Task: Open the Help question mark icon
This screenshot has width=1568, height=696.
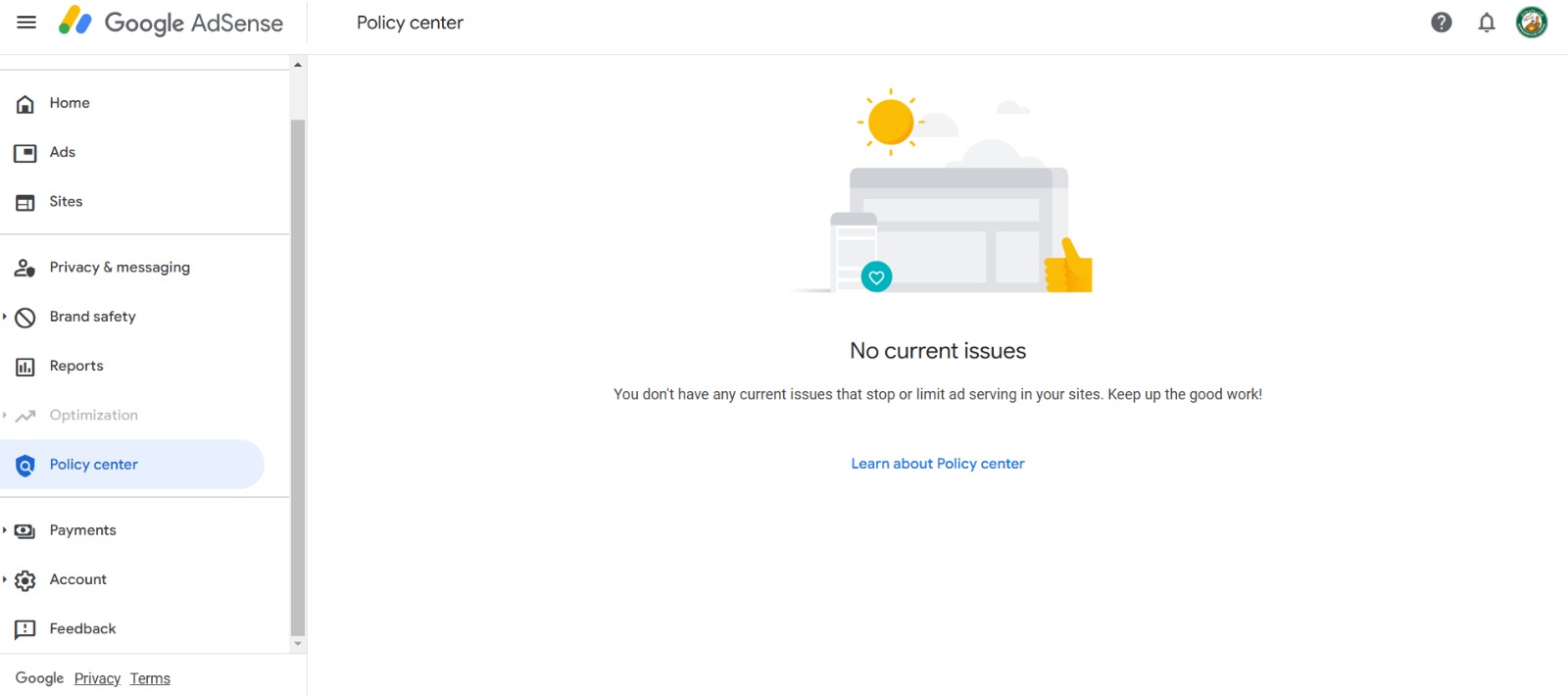Action: [x=1441, y=23]
